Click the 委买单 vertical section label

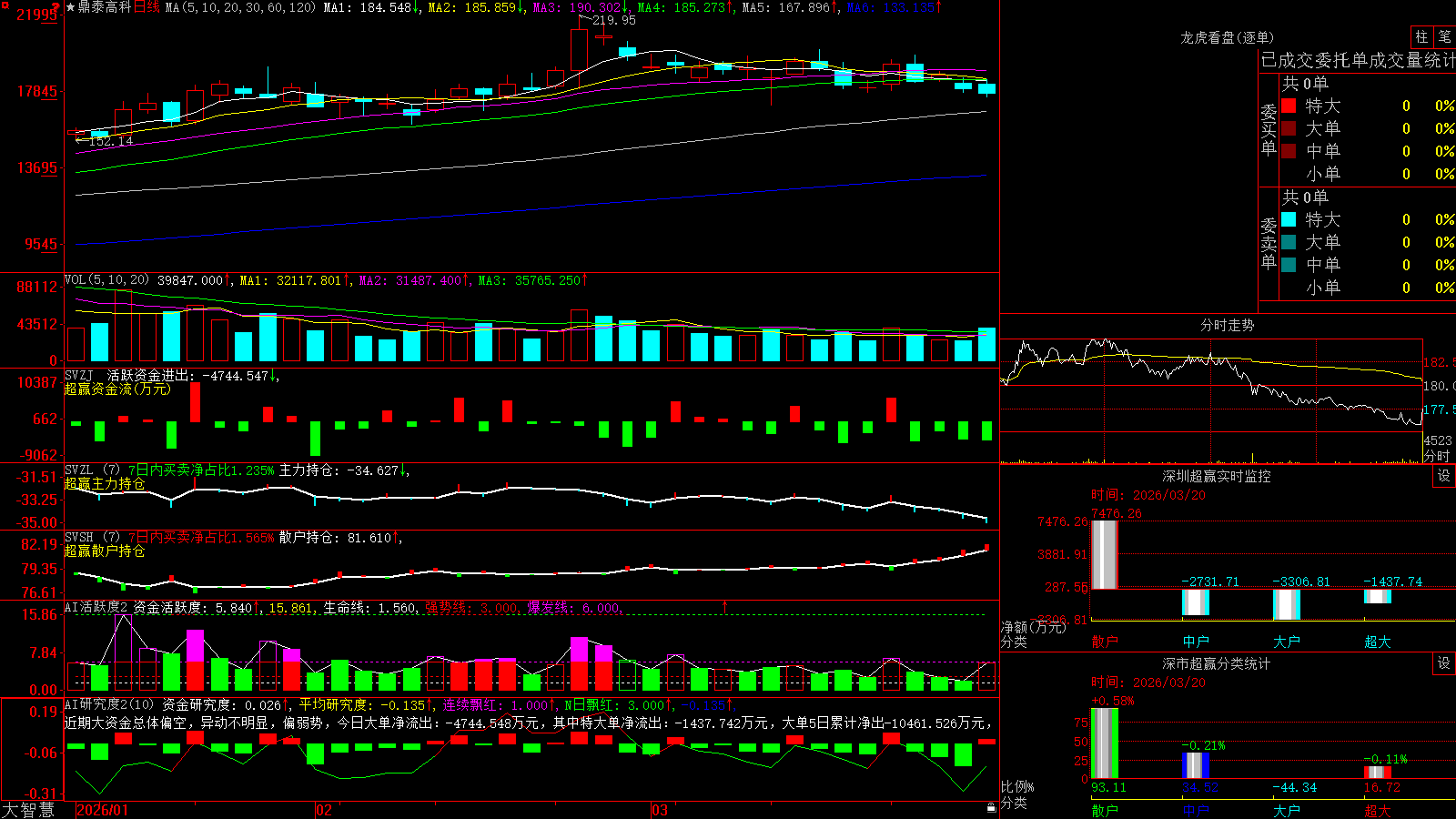click(1269, 129)
